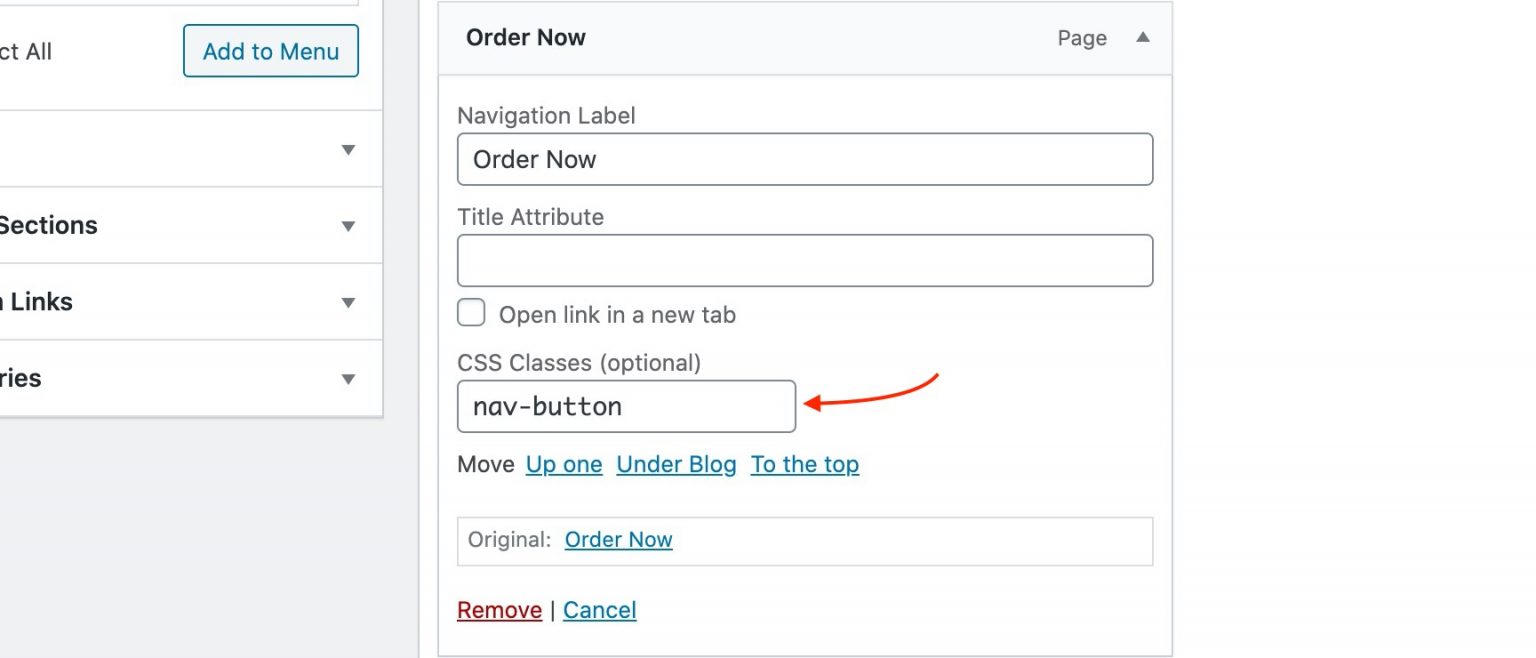The image size is (1536, 658).
Task: Move the item with the "Up one" link
Action: (x=563, y=464)
